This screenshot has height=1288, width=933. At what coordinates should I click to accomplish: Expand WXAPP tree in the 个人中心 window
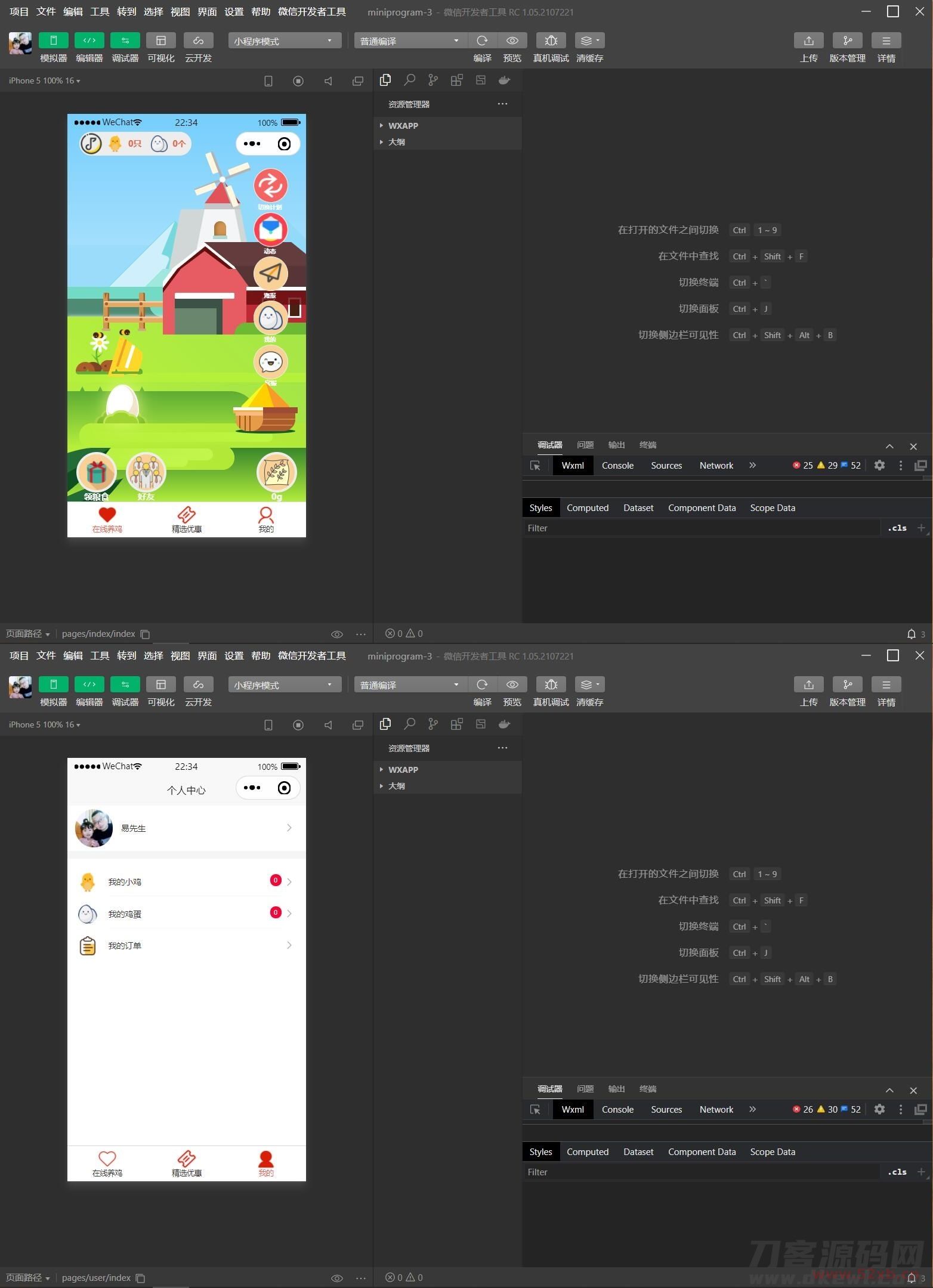403,770
